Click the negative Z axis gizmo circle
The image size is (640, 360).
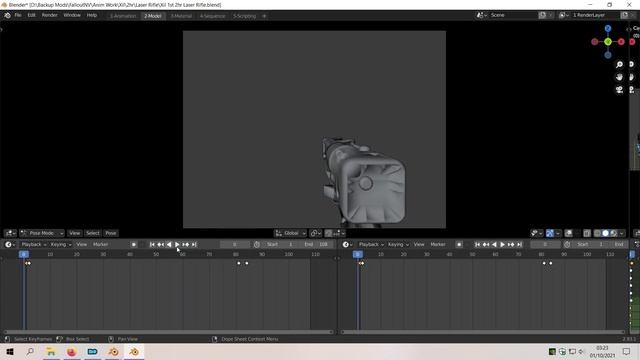608,55
